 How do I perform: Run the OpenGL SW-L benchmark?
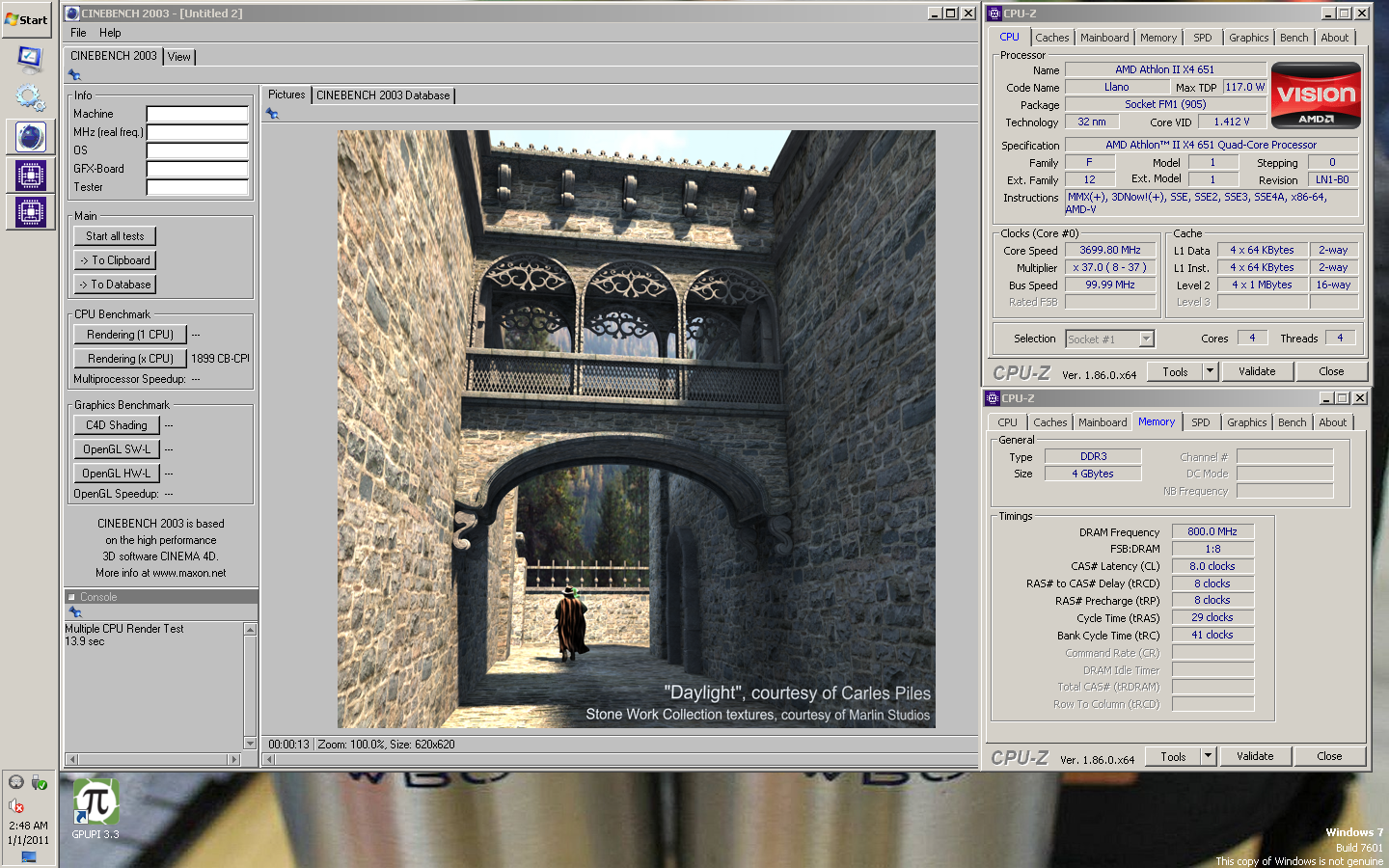[x=117, y=449]
